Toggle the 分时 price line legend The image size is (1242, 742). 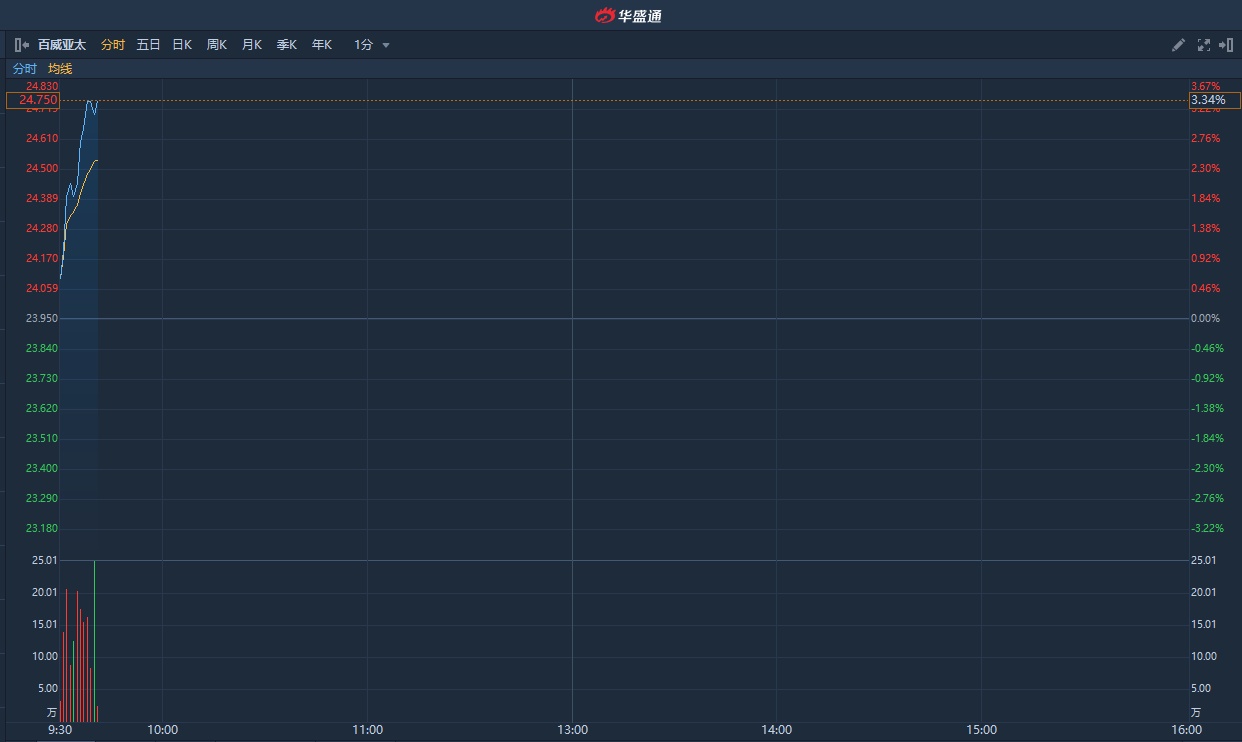click(24, 69)
